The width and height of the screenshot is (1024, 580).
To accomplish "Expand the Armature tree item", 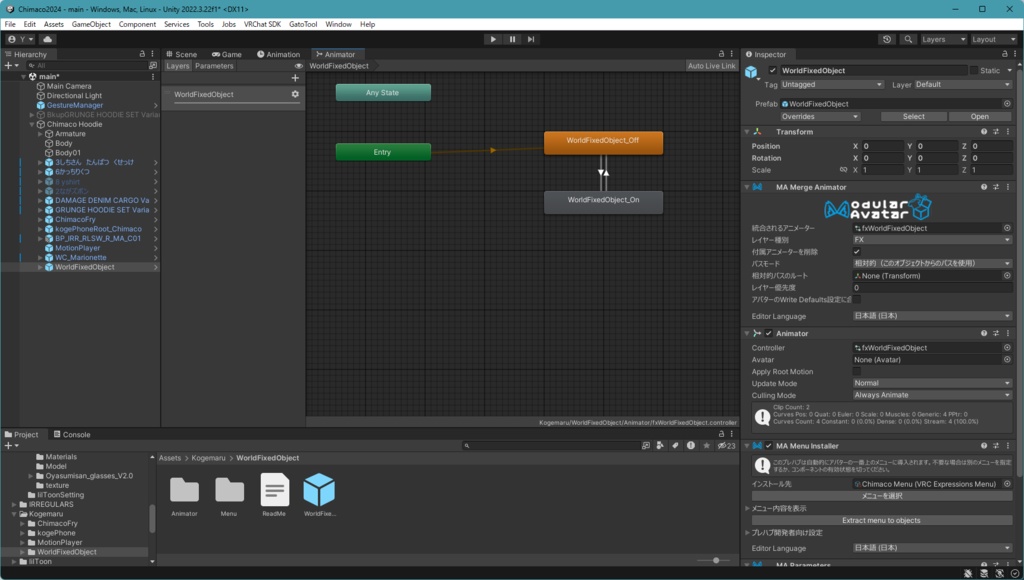I will pos(40,134).
